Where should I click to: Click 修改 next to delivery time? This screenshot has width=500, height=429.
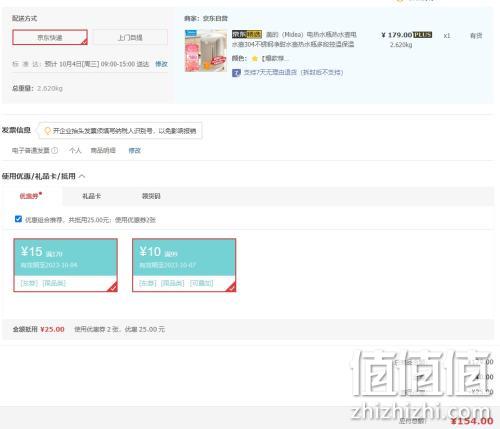[x=161, y=64]
